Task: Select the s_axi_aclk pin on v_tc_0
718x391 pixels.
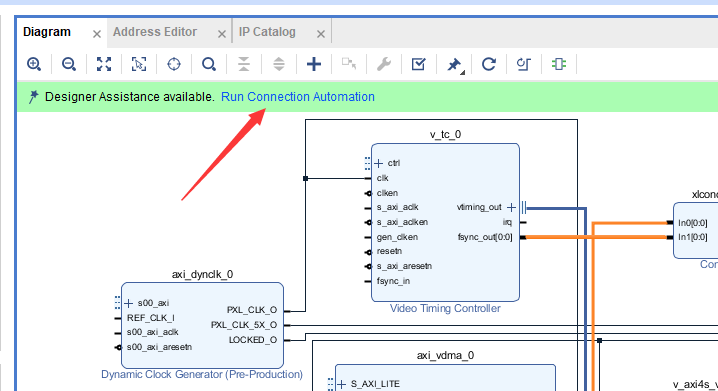Action: (x=397, y=207)
